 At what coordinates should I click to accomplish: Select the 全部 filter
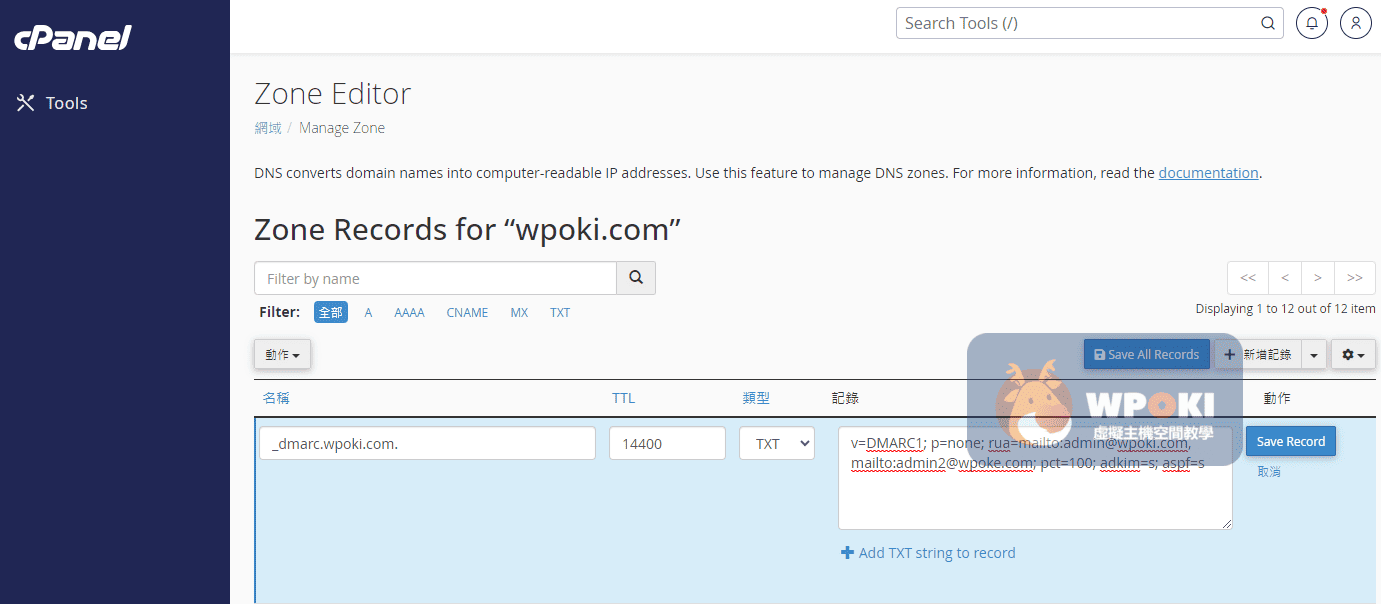330,313
